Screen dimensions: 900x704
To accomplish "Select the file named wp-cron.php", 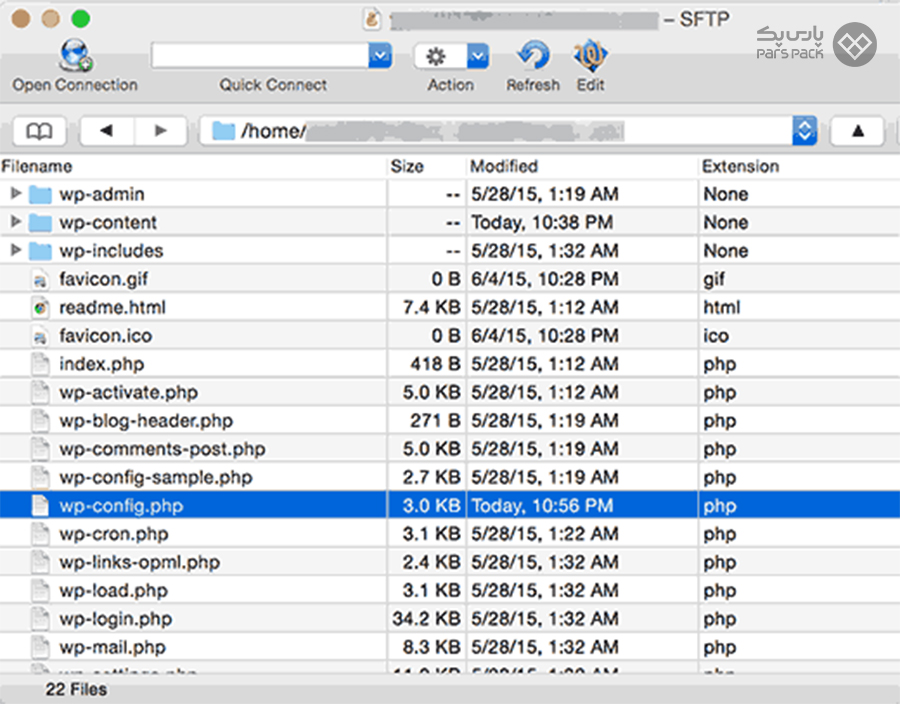I will click(114, 534).
